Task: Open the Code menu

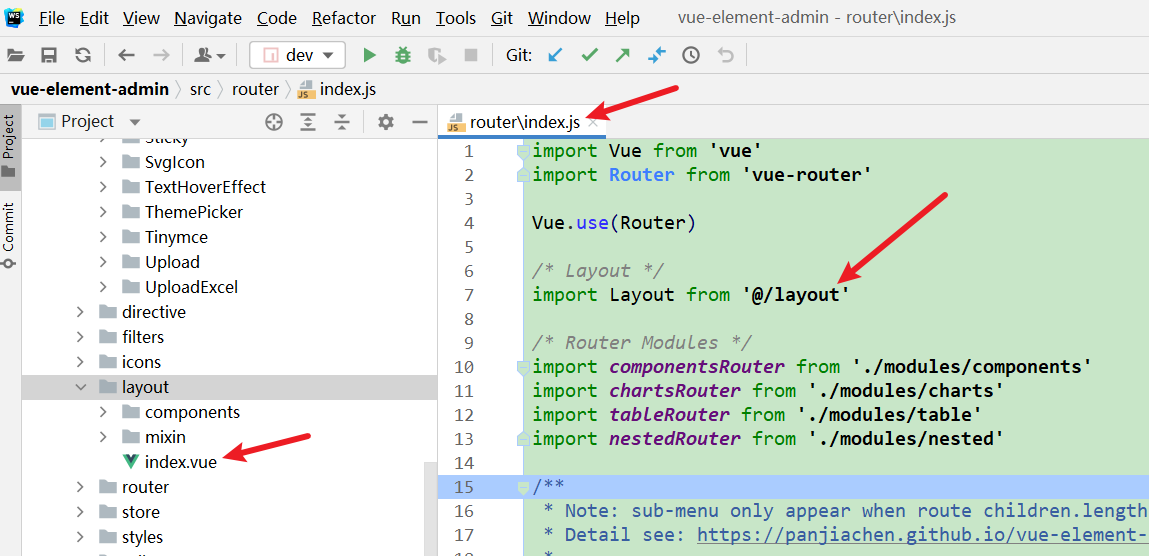Action: [277, 18]
